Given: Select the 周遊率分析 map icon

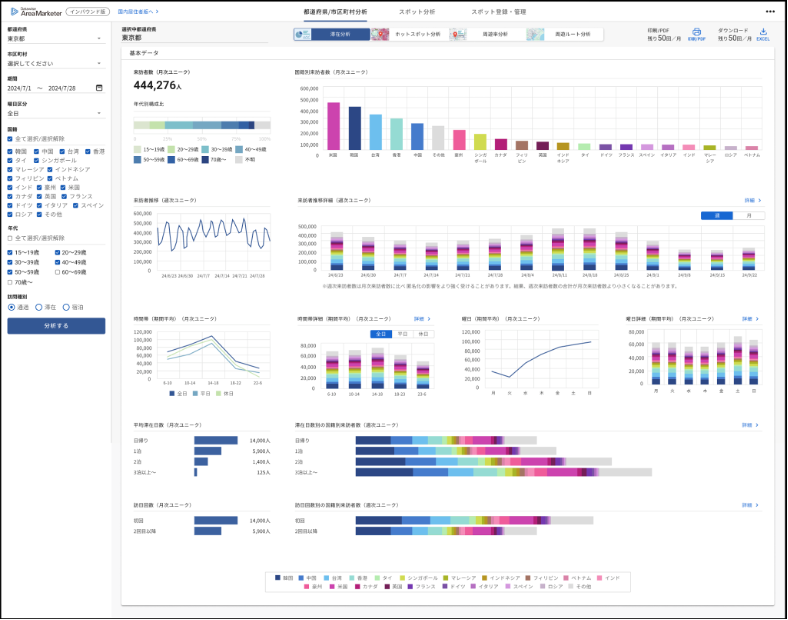Looking at the screenshot, I should point(457,34).
